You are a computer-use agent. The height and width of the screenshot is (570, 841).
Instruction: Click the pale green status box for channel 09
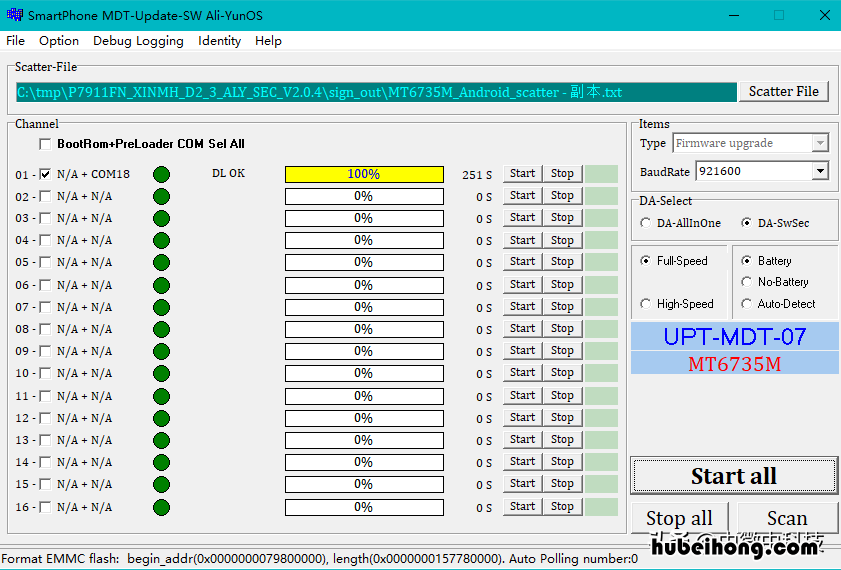click(601, 351)
